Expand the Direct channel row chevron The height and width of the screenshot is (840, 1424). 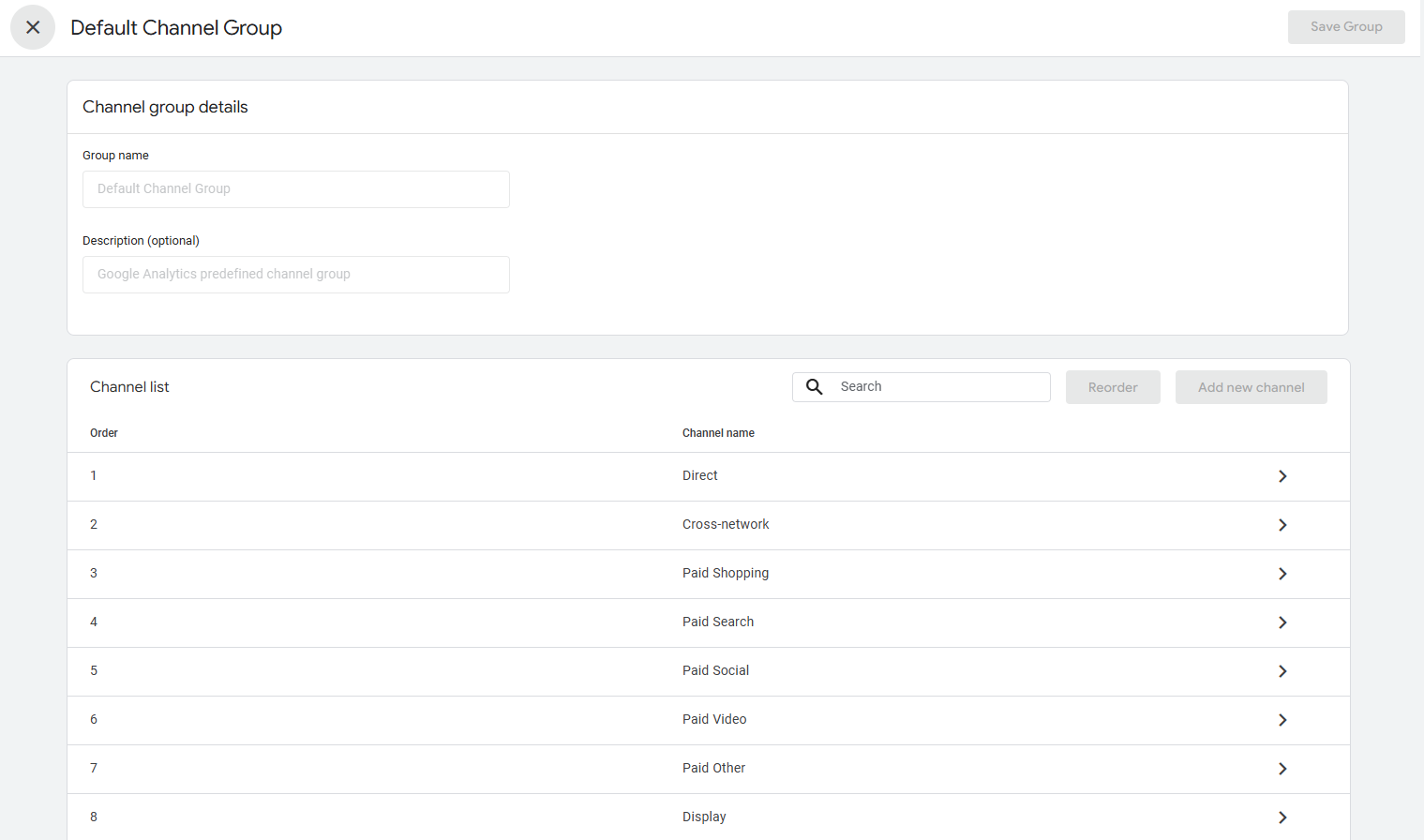pos(1282,476)
